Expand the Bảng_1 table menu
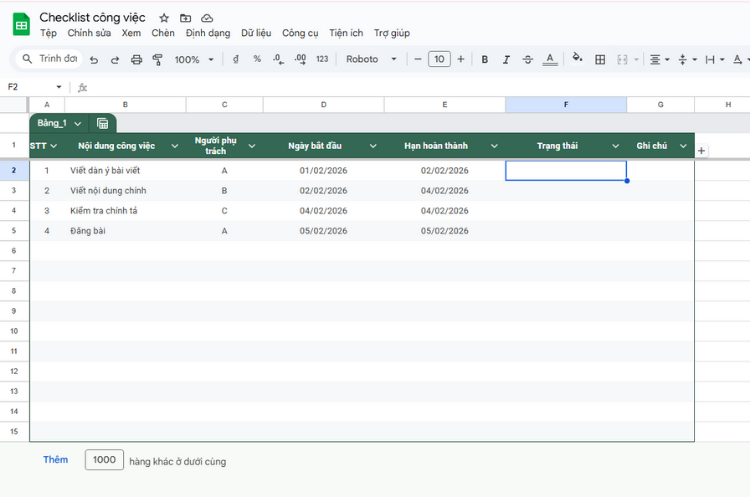750x500 pixels. (77, 123)
